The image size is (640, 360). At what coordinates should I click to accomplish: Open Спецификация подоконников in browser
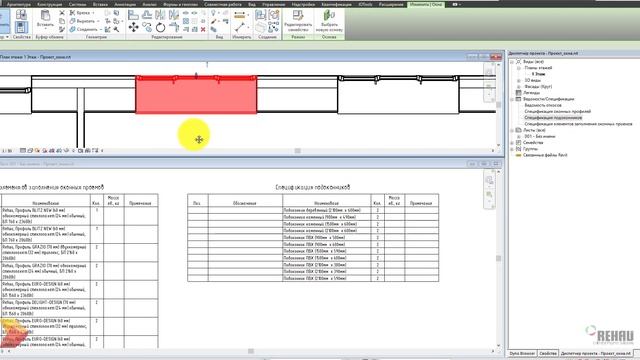(x=553, y=118)
